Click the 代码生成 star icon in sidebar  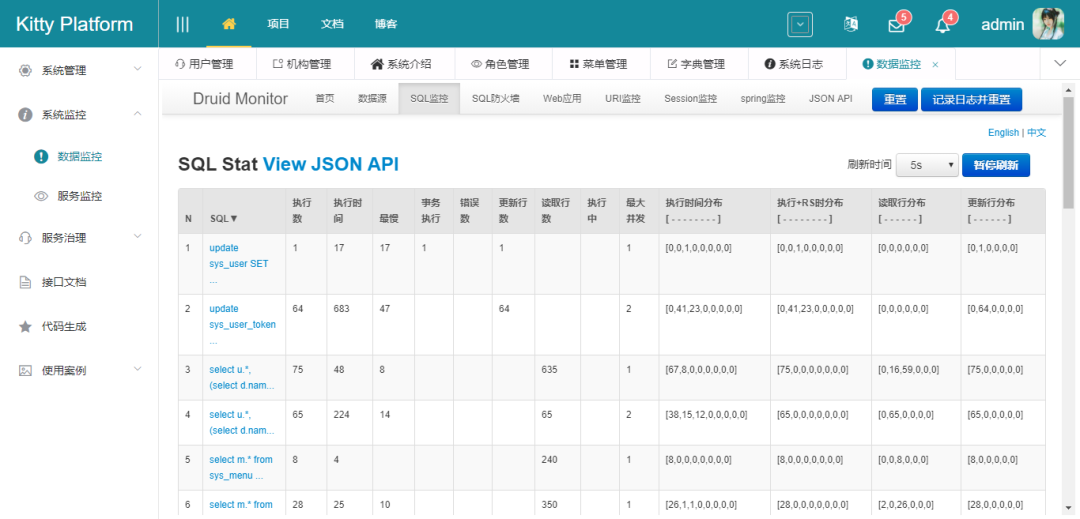(x=25, y=326)
